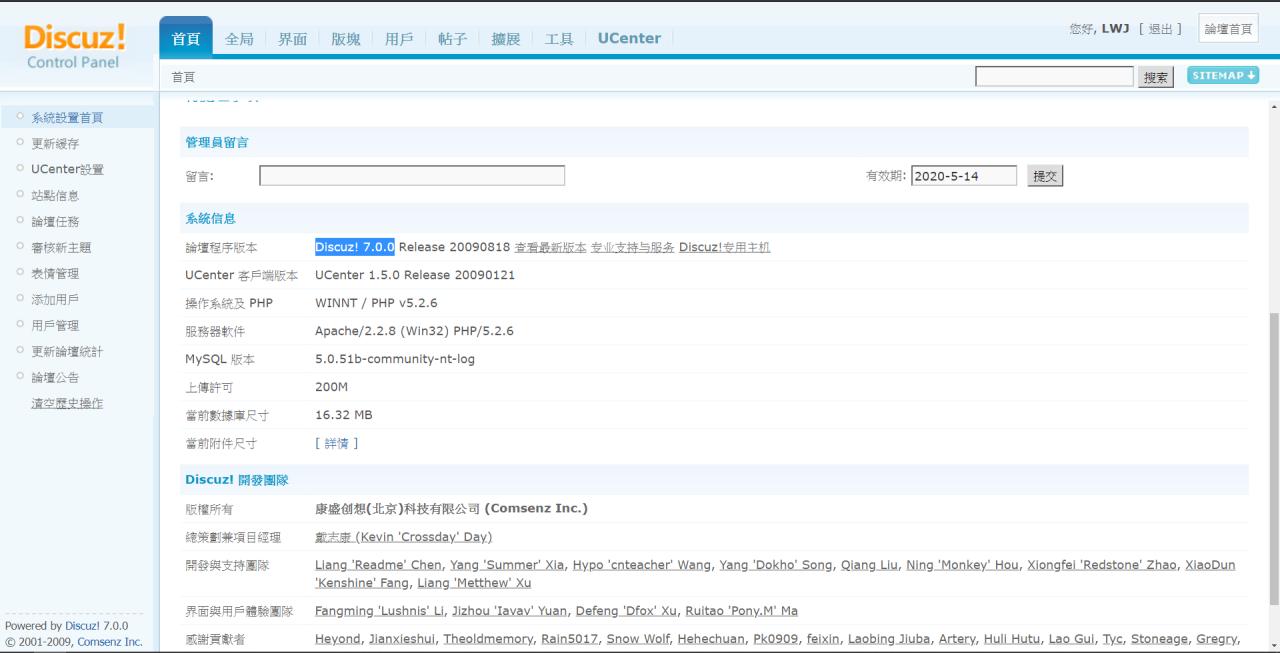The height and width of the screenshot is (653, 1280).
Task: Open the SITEMAP button
Action: 1223,75
